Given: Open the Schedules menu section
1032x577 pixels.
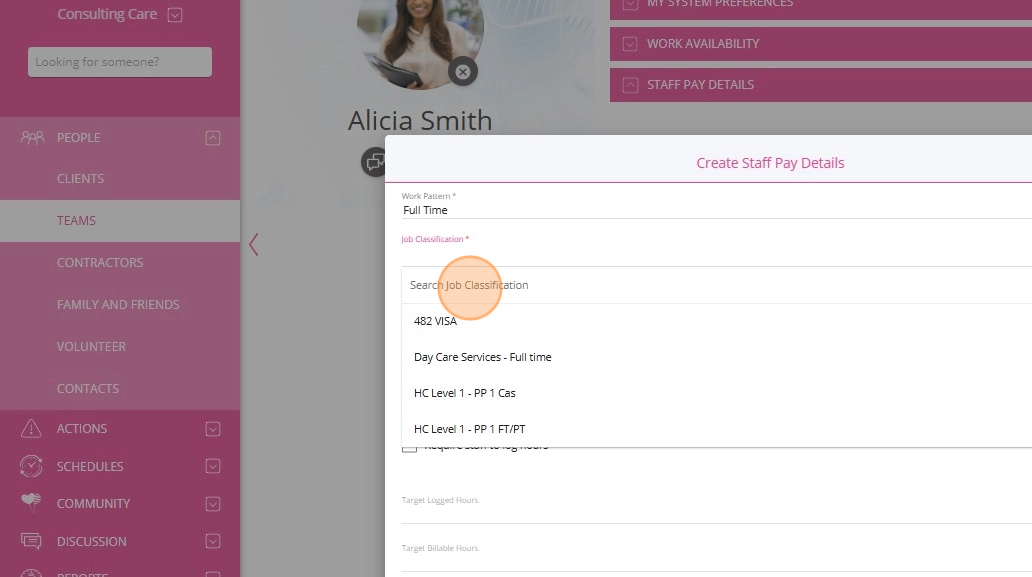Looking at the screenshot, I should [x=120, y=466].
